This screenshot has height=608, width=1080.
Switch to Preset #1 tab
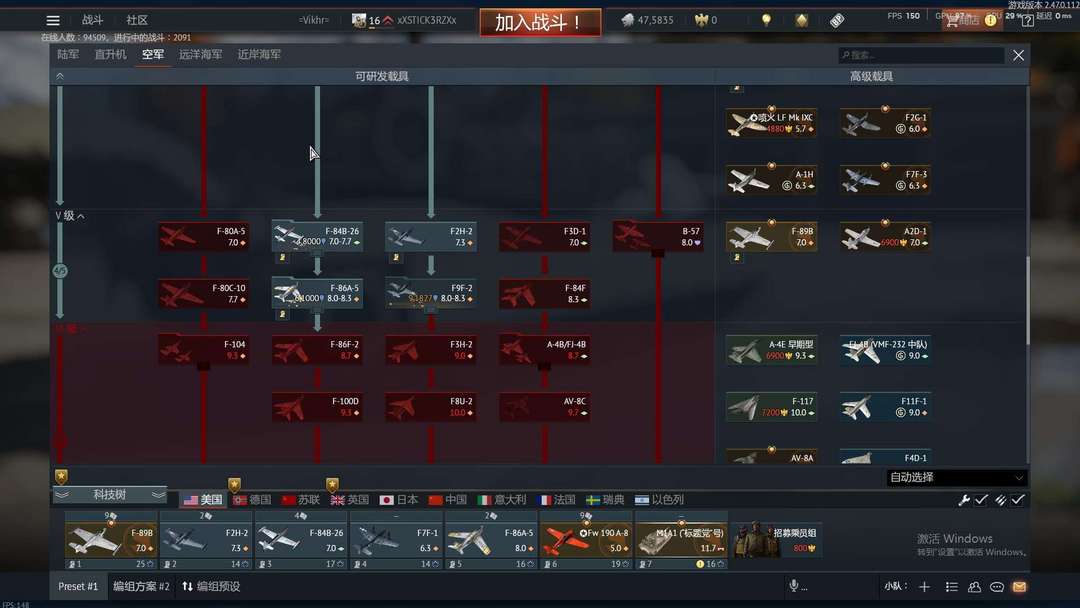point(78,587)
